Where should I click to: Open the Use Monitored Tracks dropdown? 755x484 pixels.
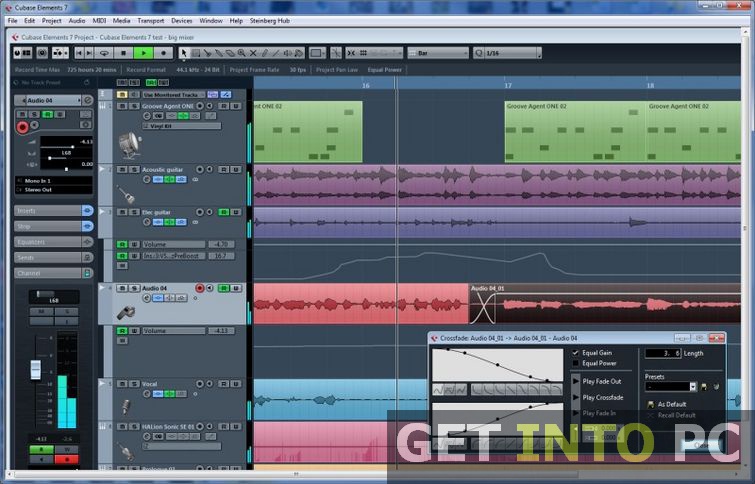pyautogui.click(x=173, y=95)
